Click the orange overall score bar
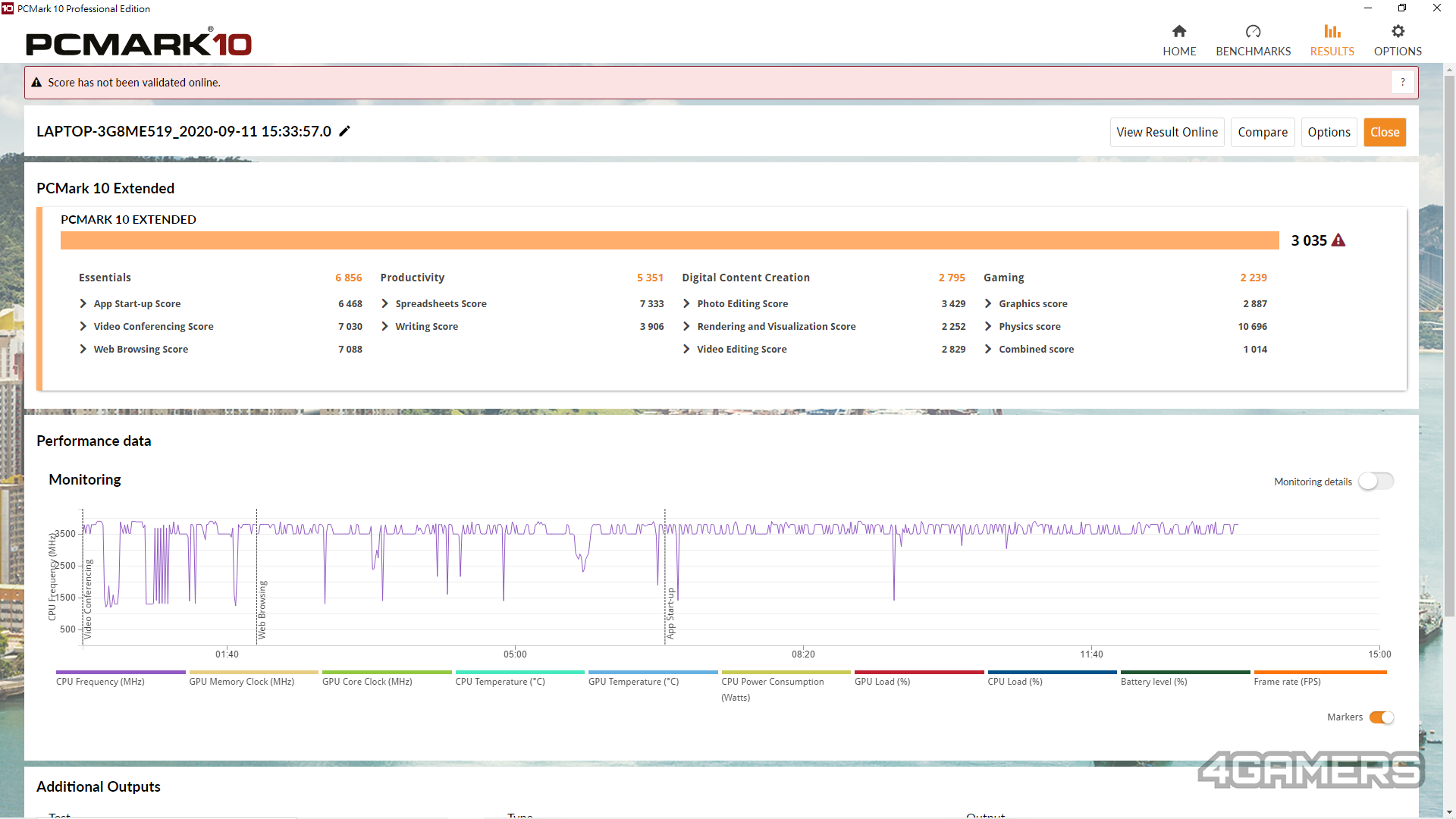 pos(670,240)
